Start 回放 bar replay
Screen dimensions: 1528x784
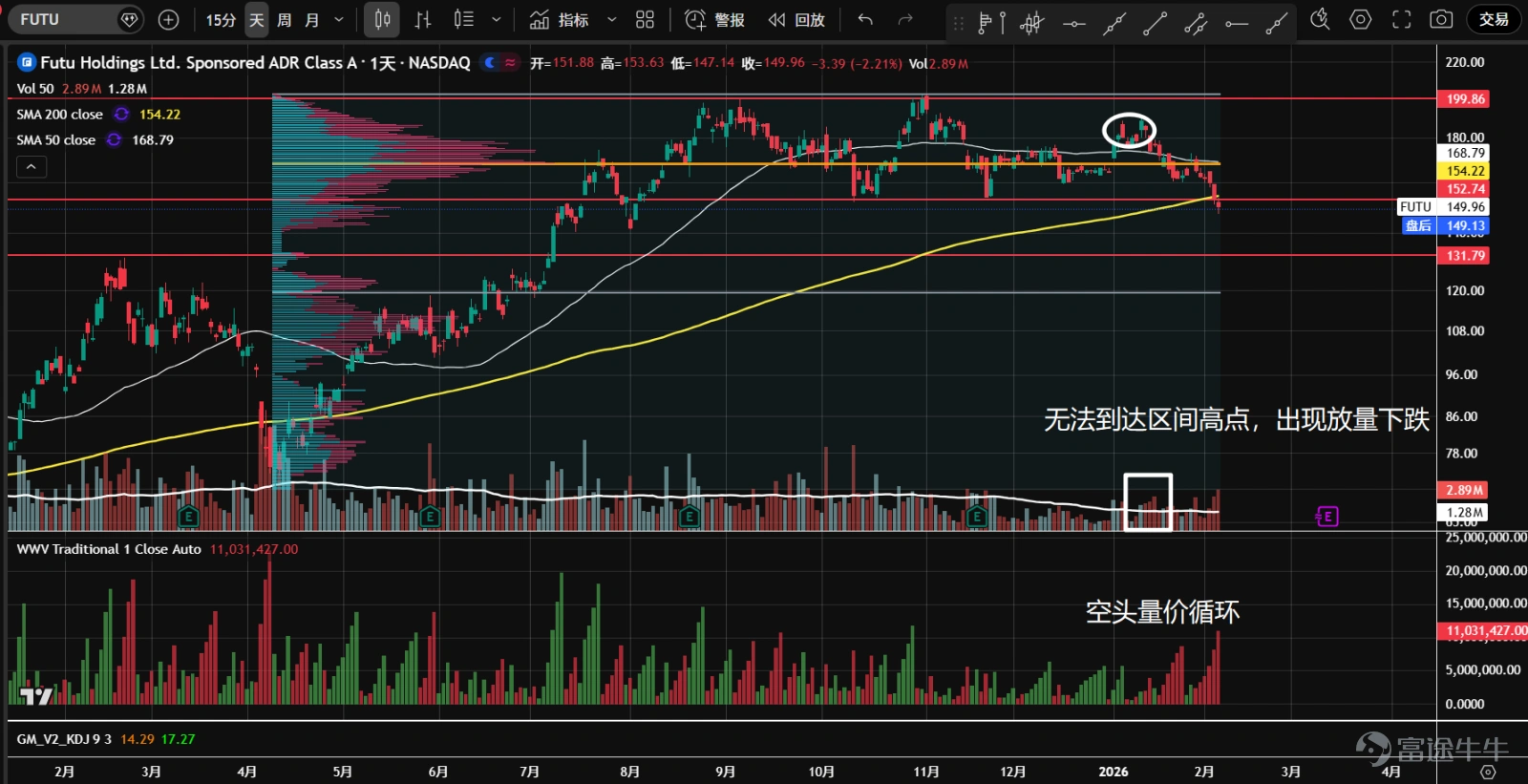(x=796, y=19)
